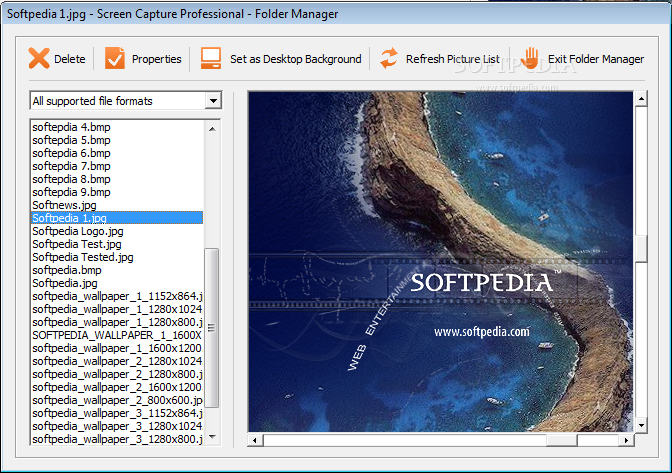Select softpedia_wallpaper_3_1152x864 file
The height and width of the screenshot is (473, 672).
(x=117, y=413)
